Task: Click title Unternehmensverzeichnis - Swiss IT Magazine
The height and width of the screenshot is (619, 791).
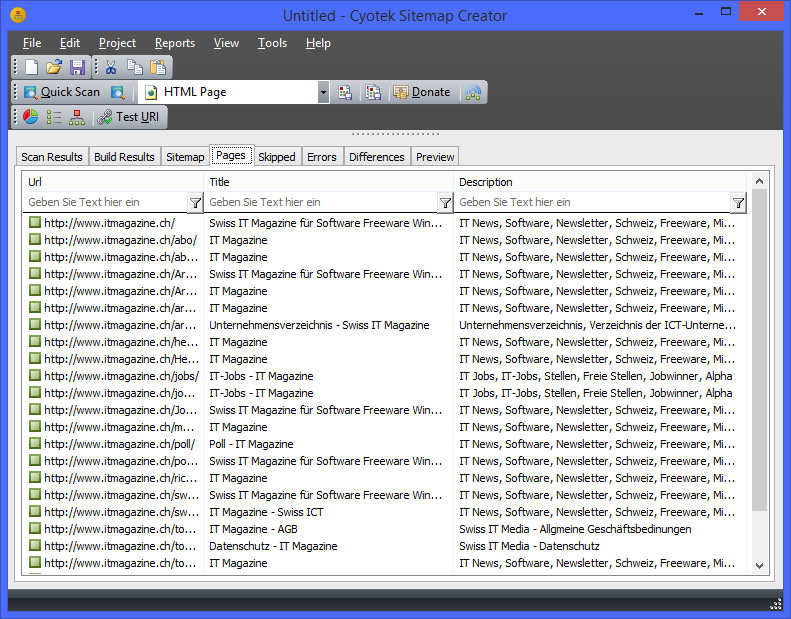Action: coord(319,325)
